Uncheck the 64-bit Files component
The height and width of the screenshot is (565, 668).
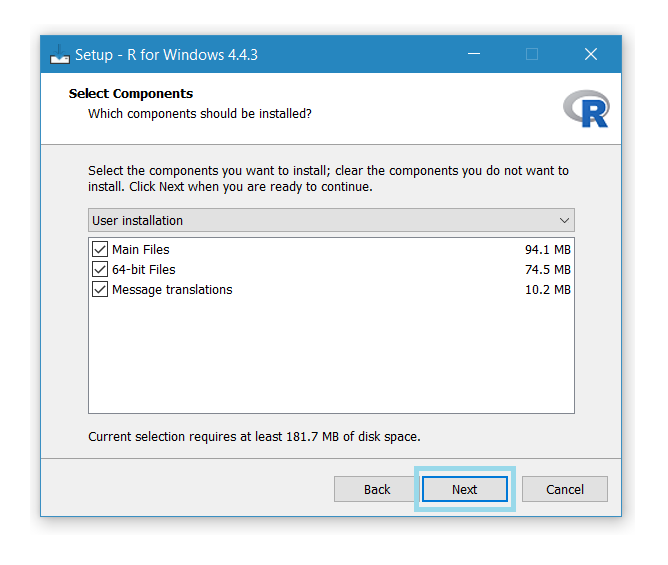click(100, 269)
